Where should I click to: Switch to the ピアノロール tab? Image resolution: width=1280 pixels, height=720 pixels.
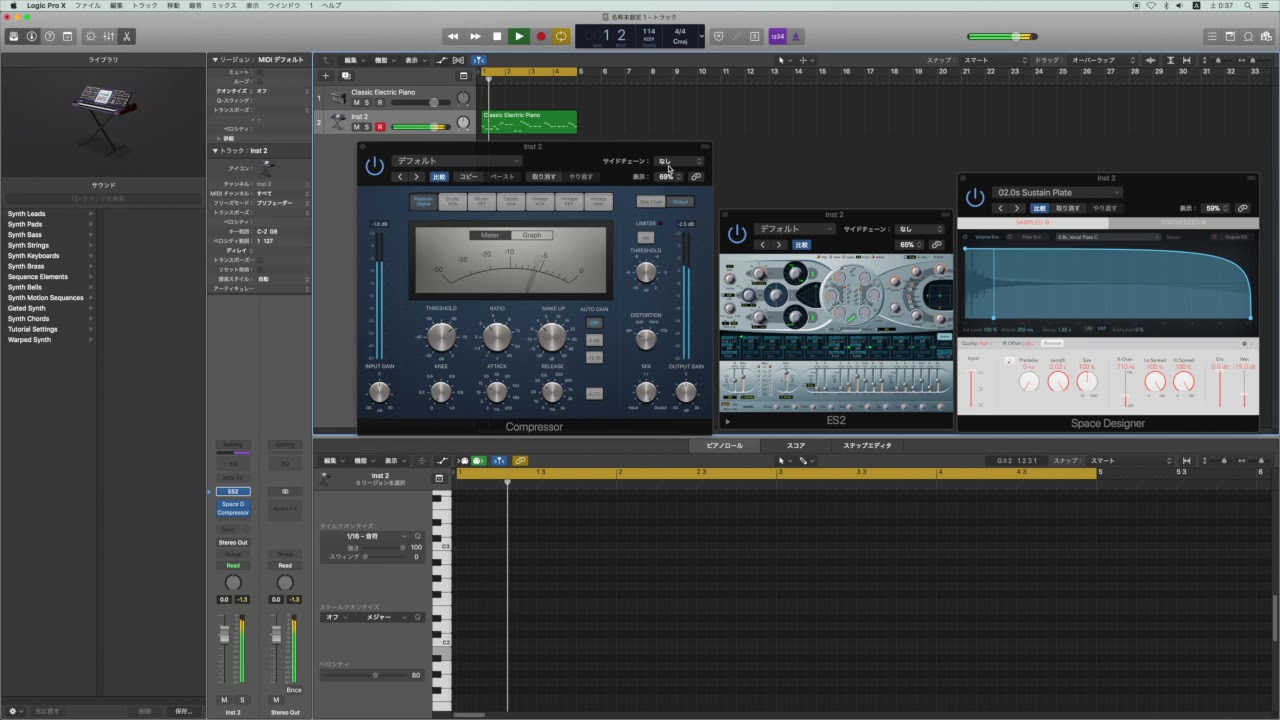click(x=724, y=445)
